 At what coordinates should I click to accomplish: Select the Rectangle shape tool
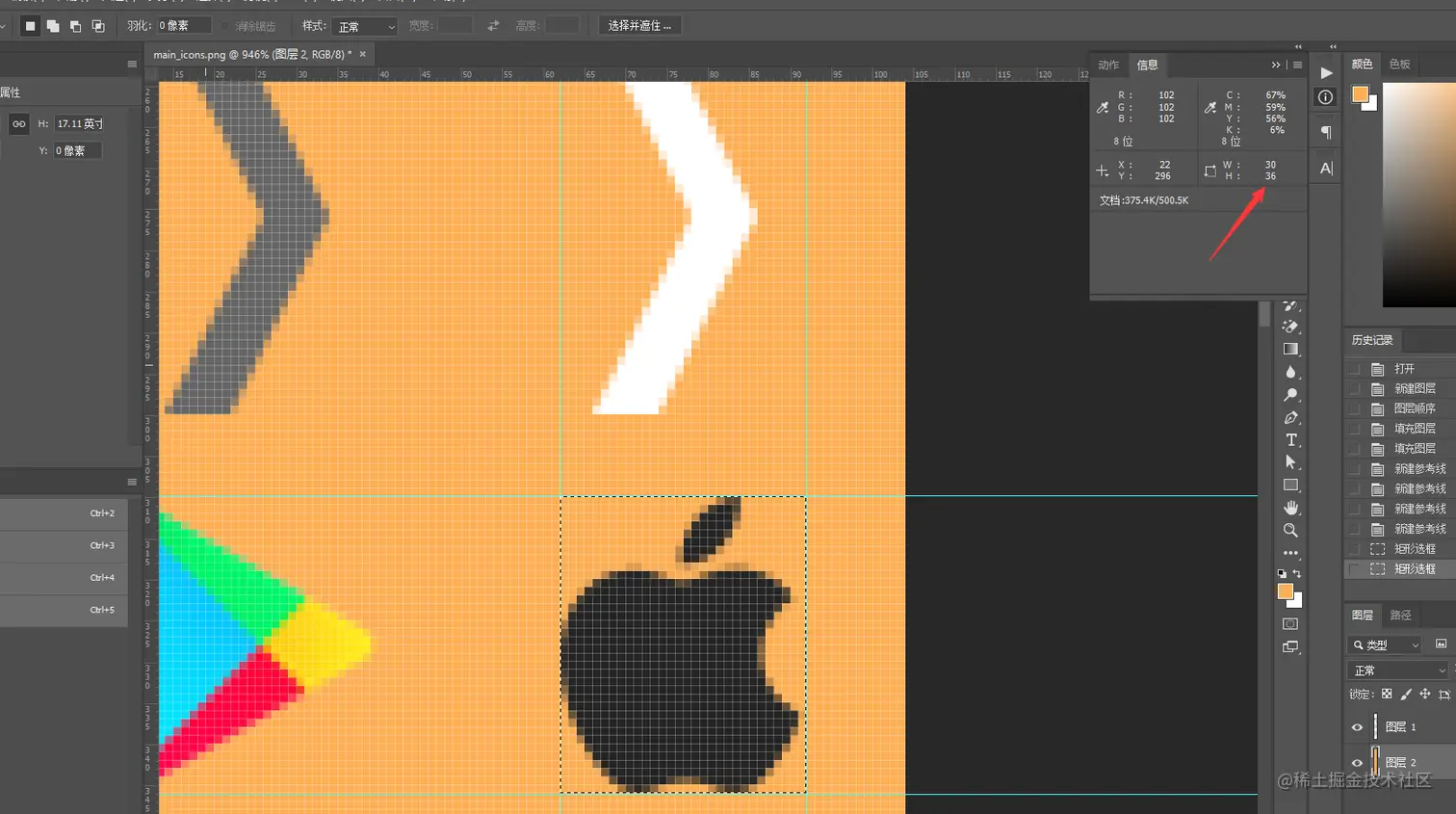click(1290, 486)
